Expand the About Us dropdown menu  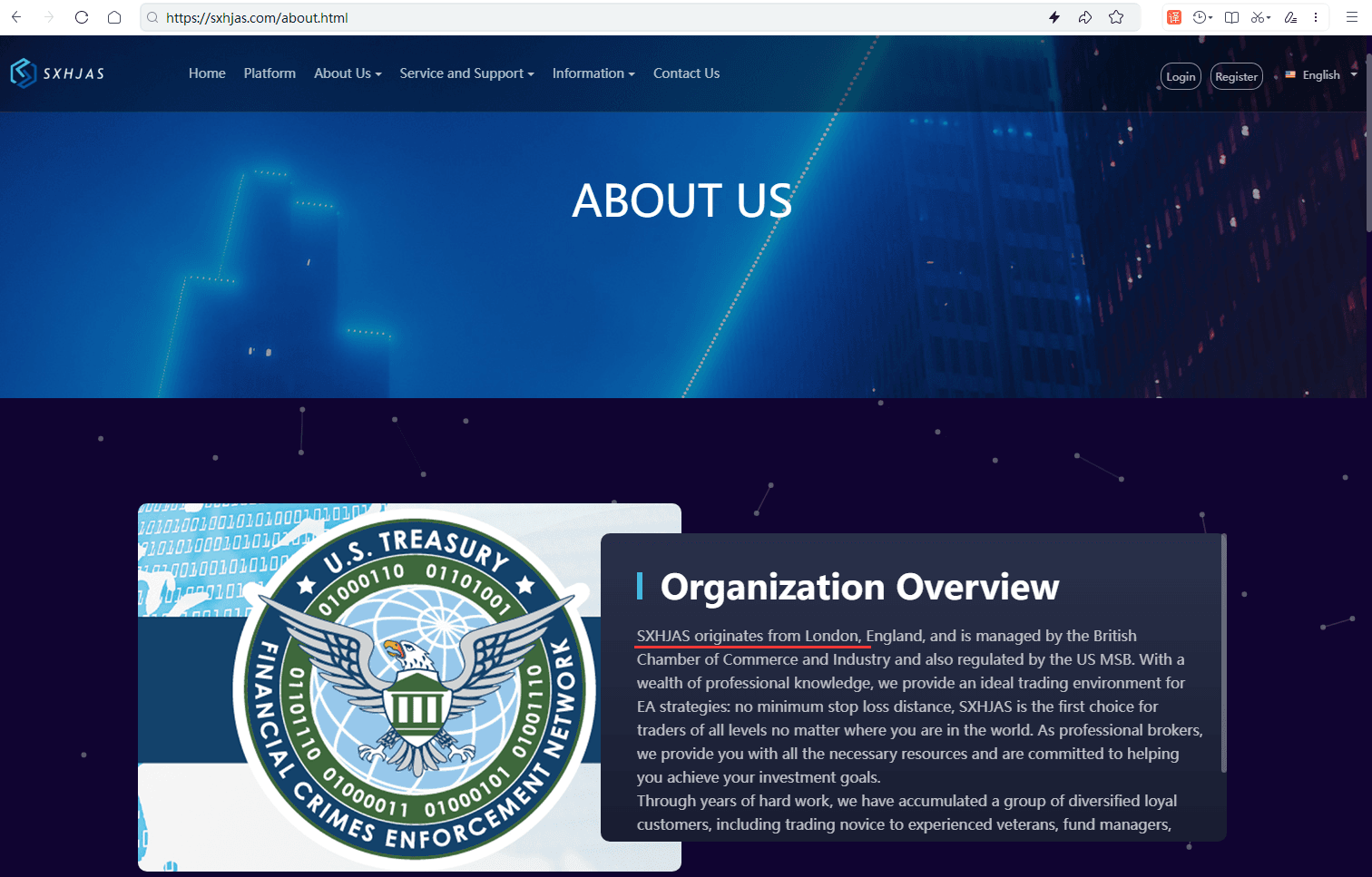[x=348, y=73]
